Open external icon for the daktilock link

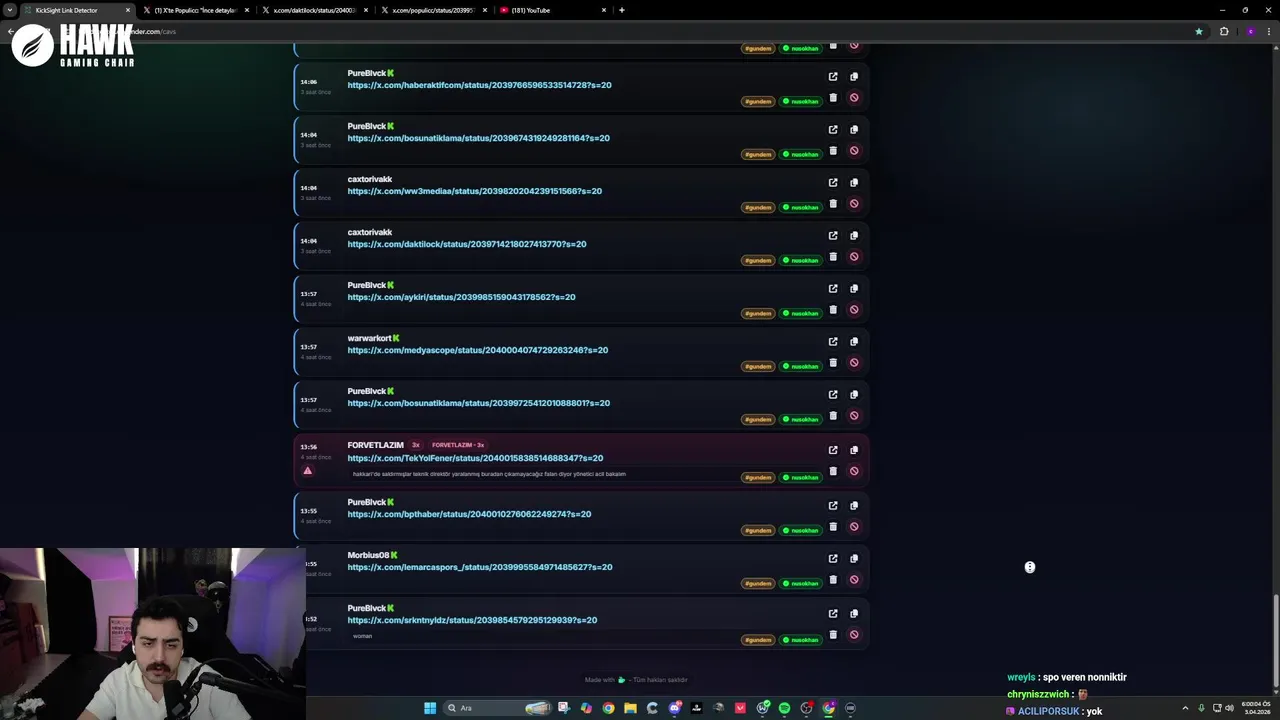coord(833,236)
